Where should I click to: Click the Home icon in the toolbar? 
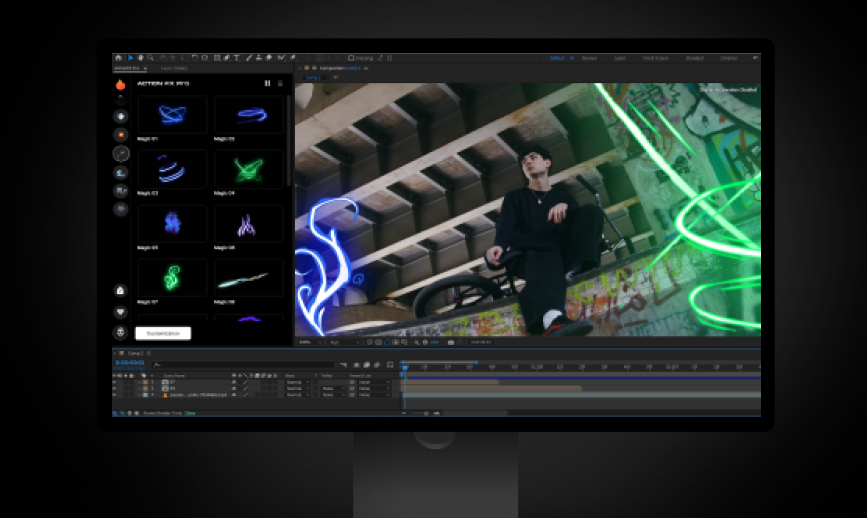(x=118, y=58)
